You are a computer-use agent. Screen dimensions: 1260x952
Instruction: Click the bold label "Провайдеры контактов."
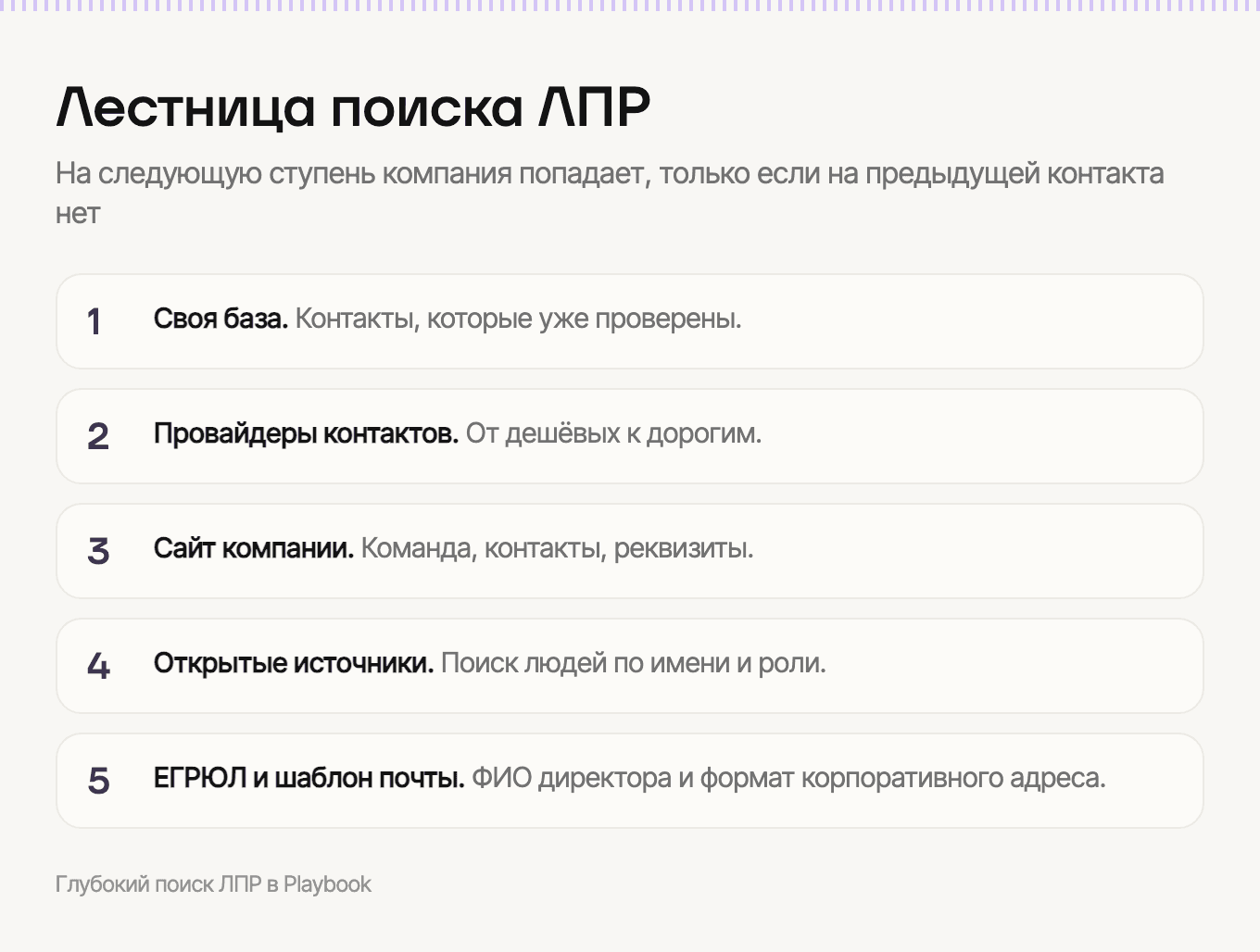click(307, 433)
